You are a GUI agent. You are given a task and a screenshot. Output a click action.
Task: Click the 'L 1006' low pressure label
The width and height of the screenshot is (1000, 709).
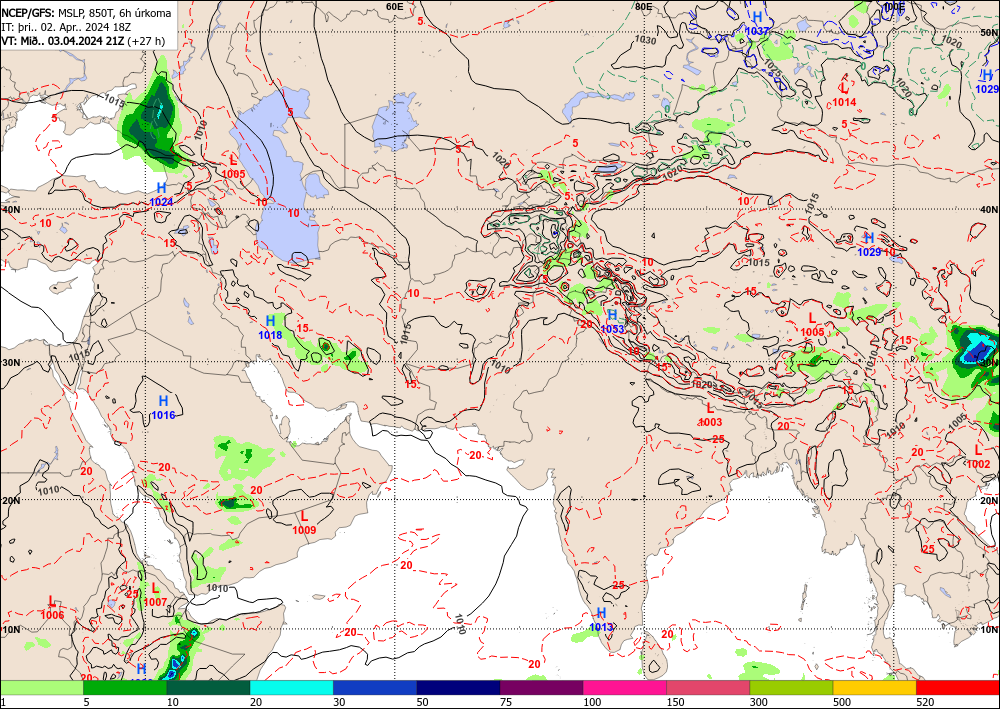pyautogui.click(x=52, y=608)
